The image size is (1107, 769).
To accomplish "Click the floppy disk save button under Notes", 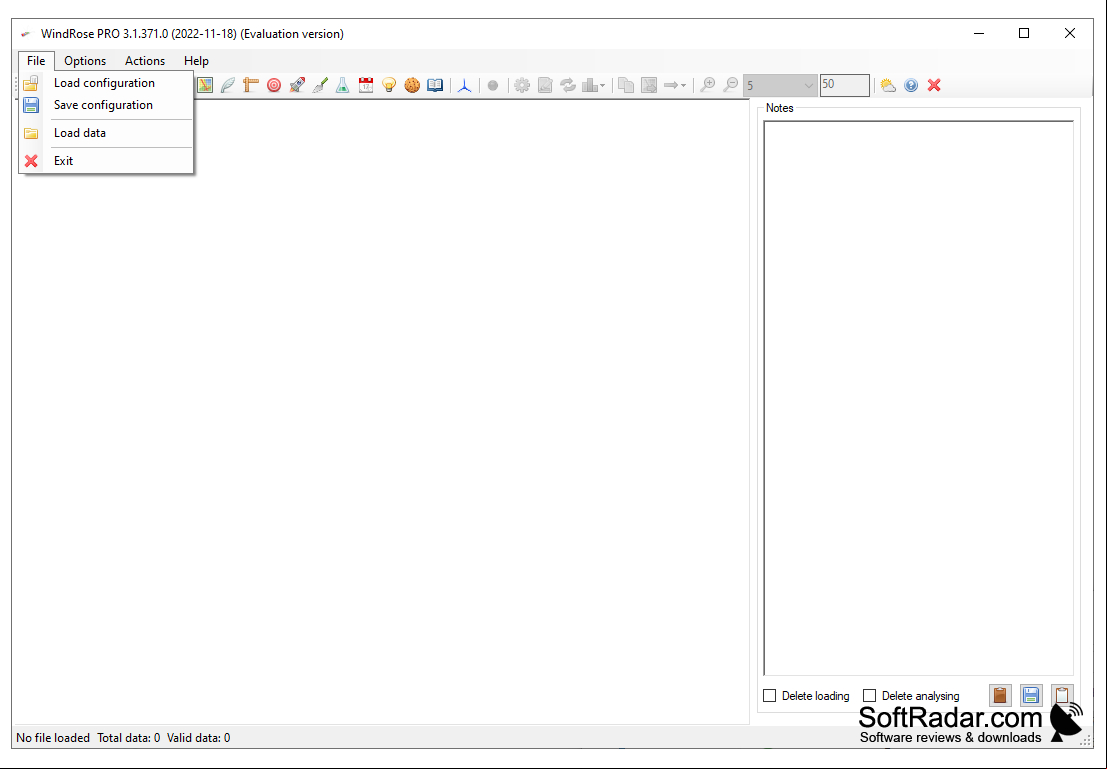I will click(x=1031, y=696).
